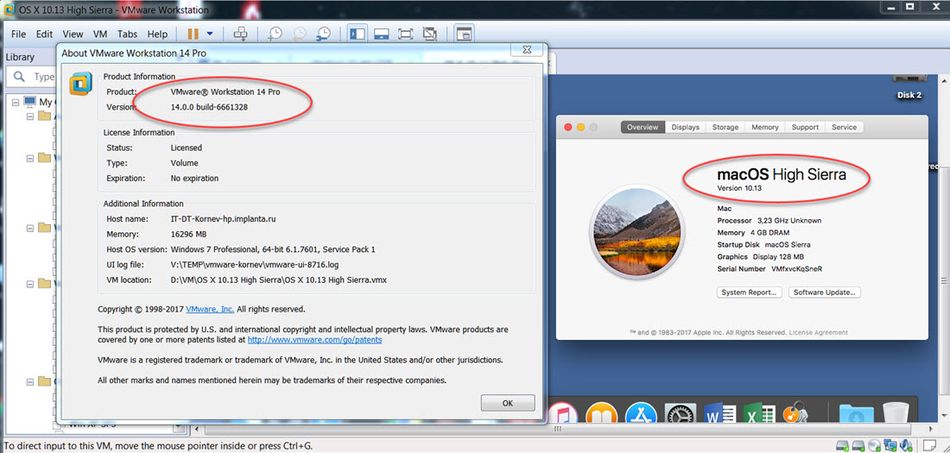Click the library search field

click(33, 77)
